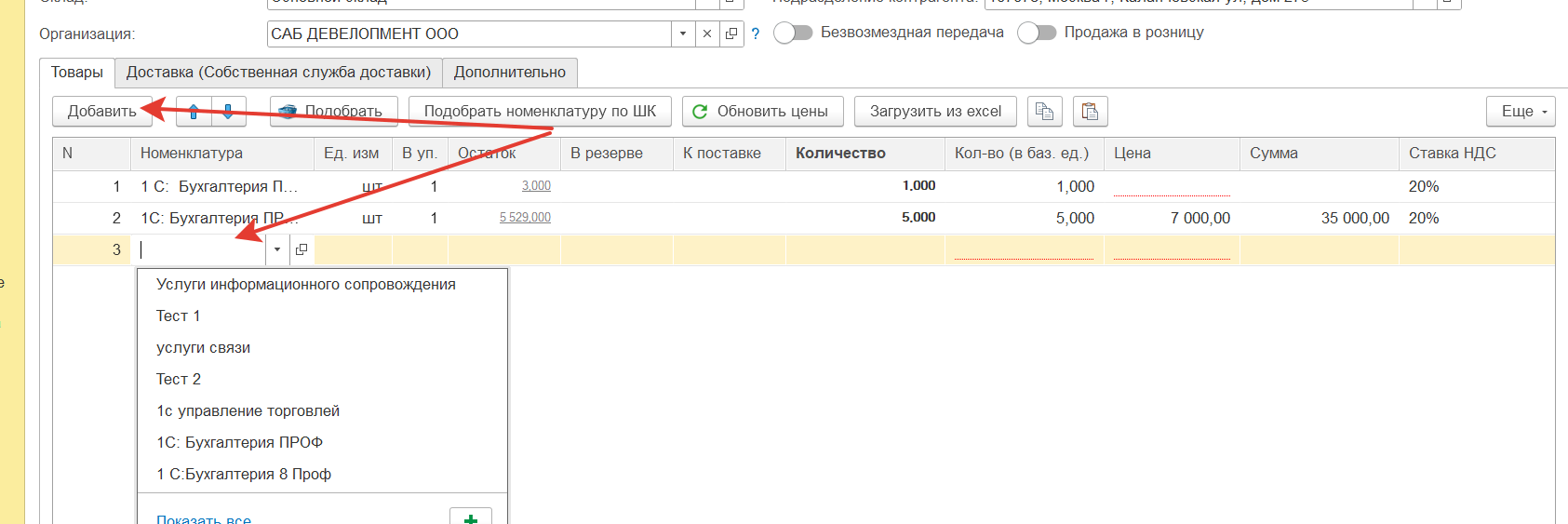
Task: Open the Показать все link
Action: [204, 519]
